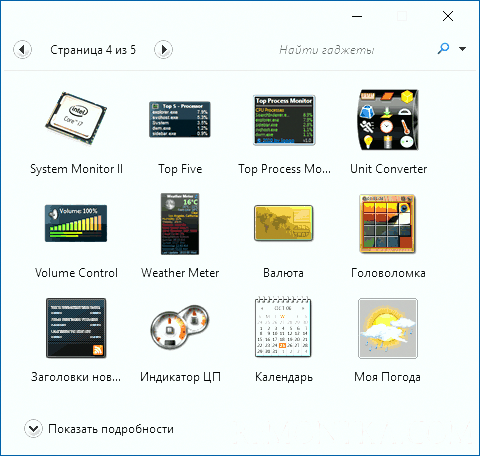Click the magnifier search icon
Screen dimensions: 480x456
tap(443, 49)
